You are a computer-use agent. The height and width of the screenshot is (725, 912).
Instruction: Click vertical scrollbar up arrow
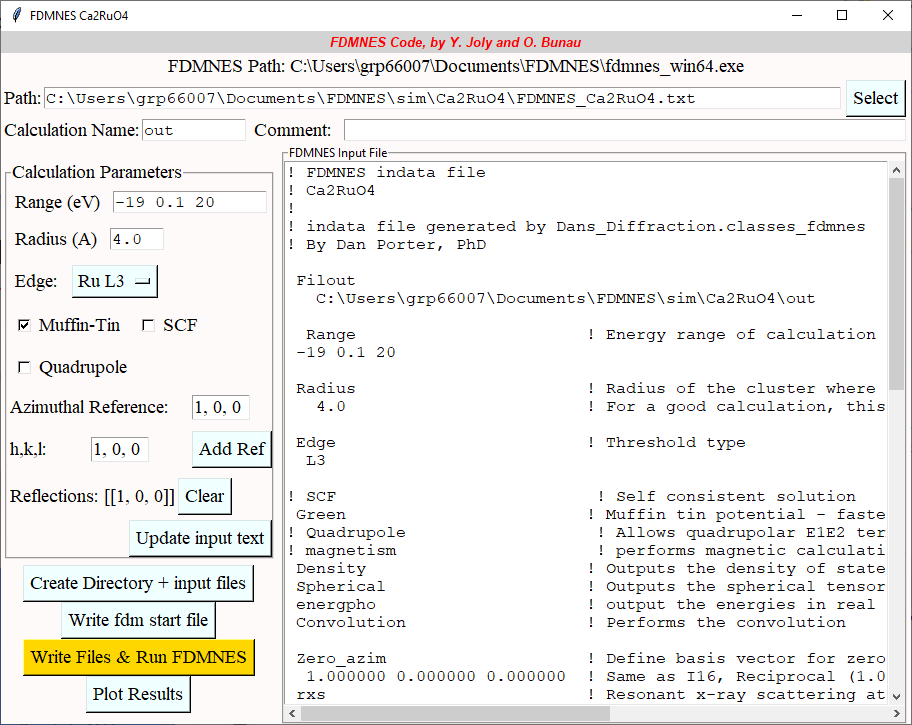point(896,170)
